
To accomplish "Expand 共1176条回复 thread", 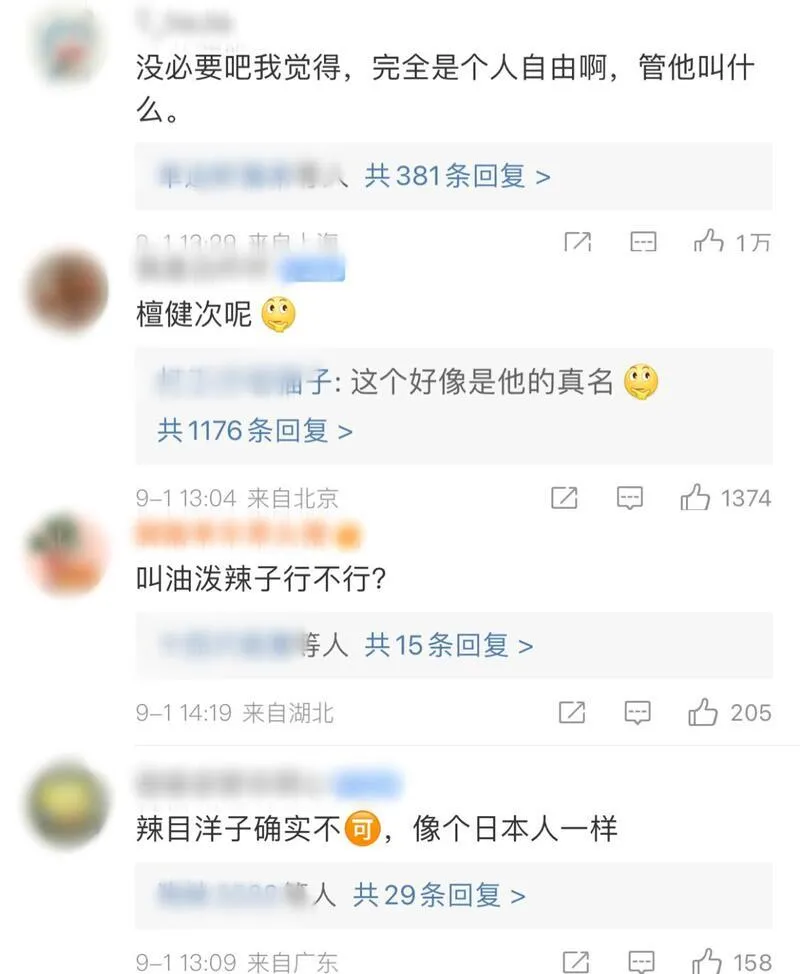I will click(255, 430).
